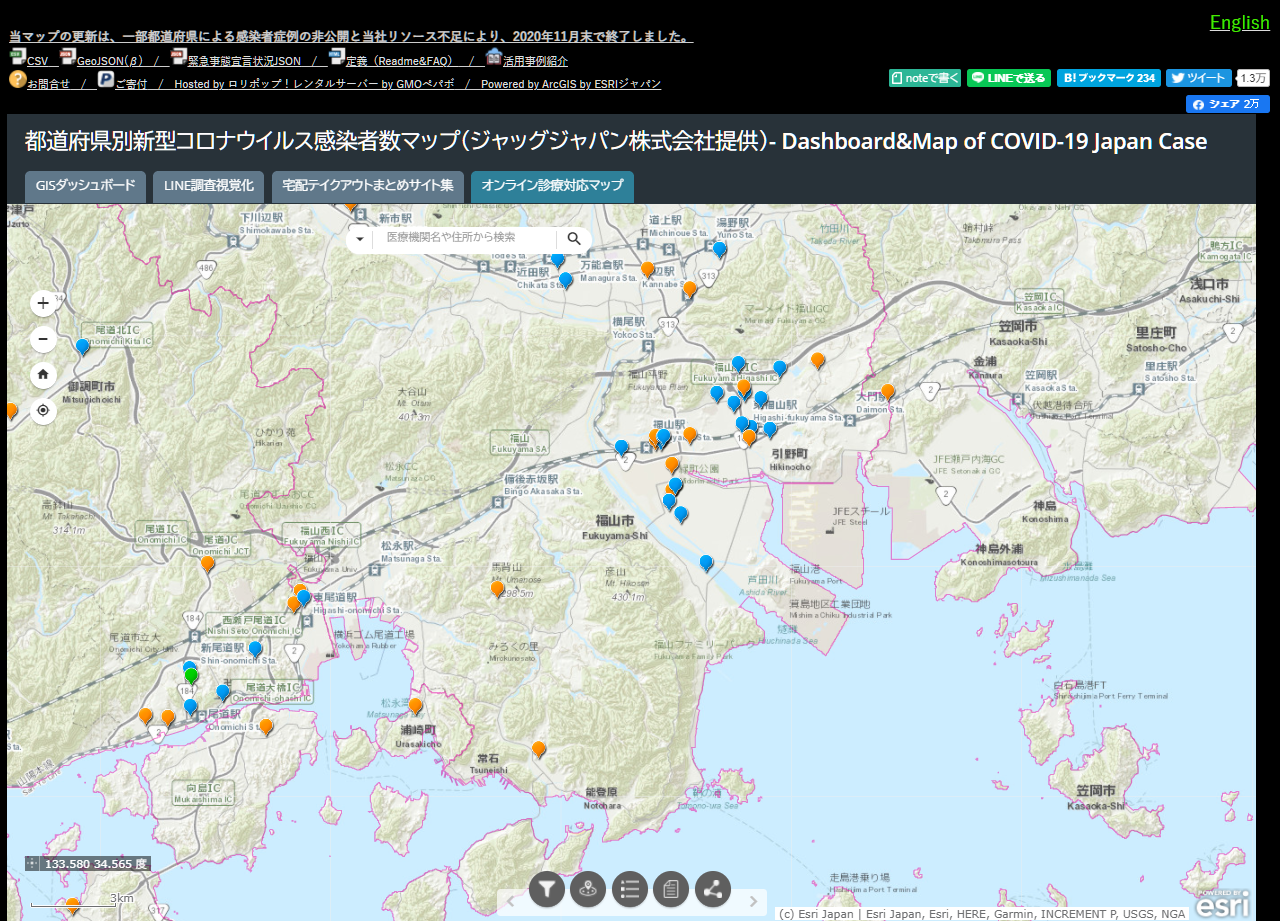Click the home icon to reset map view
The width and height of the screenshot is (1280, 921).
(42, 374)
